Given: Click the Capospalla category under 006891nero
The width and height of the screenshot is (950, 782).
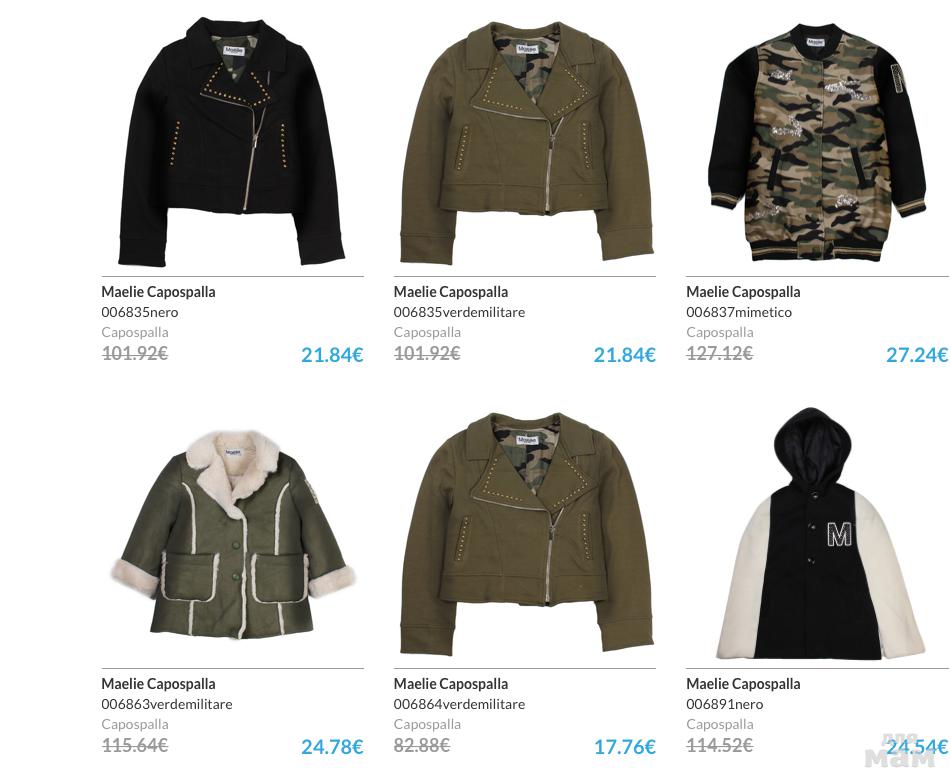Looking at the screenshot, I should (x=720, y=724).
